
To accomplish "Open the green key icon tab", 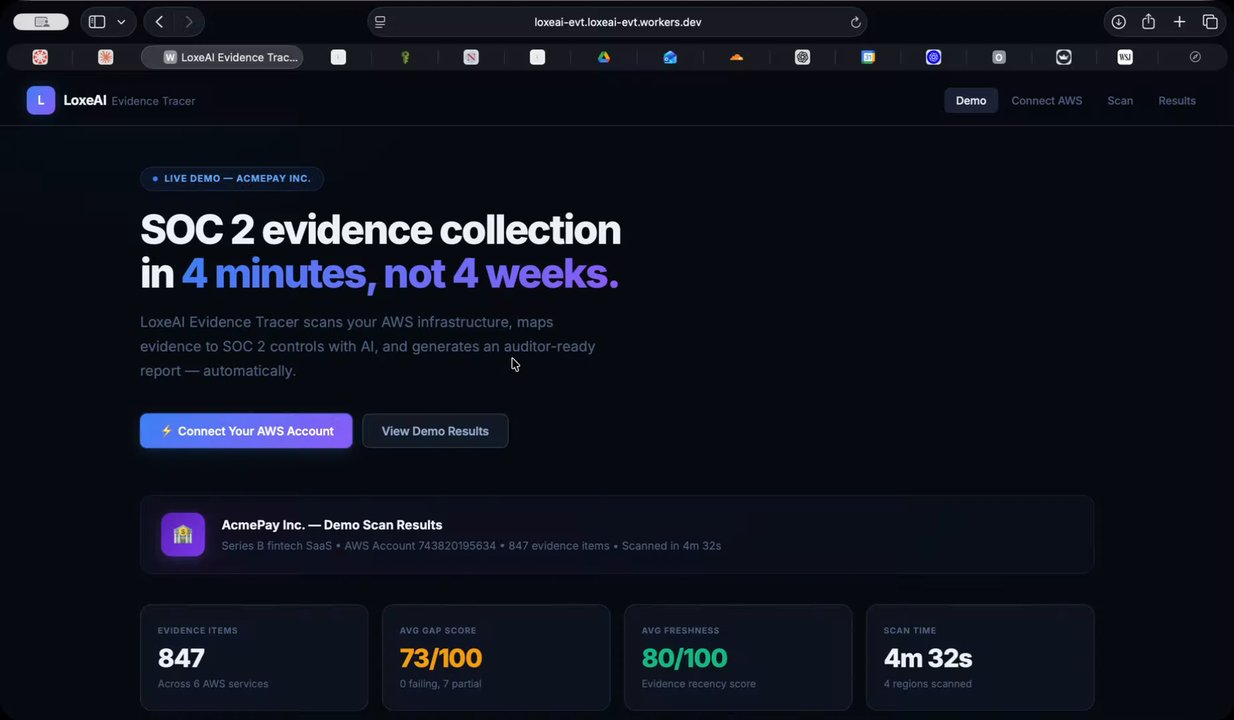I will click(x=405, y=57).
